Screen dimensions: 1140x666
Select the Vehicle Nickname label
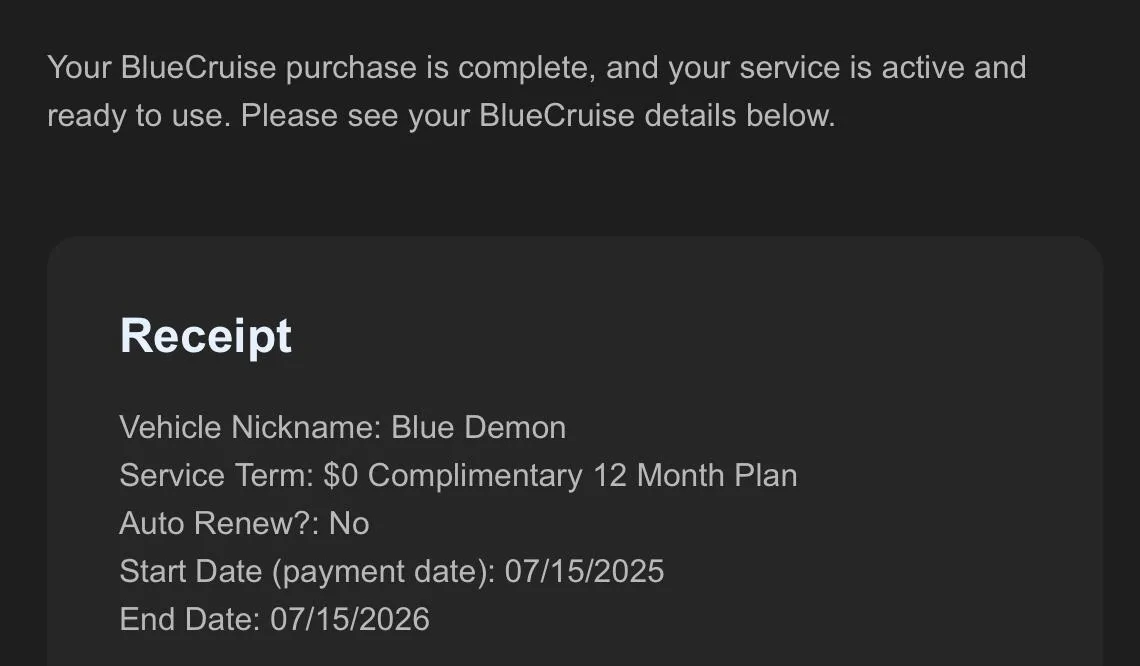(250, 428)
